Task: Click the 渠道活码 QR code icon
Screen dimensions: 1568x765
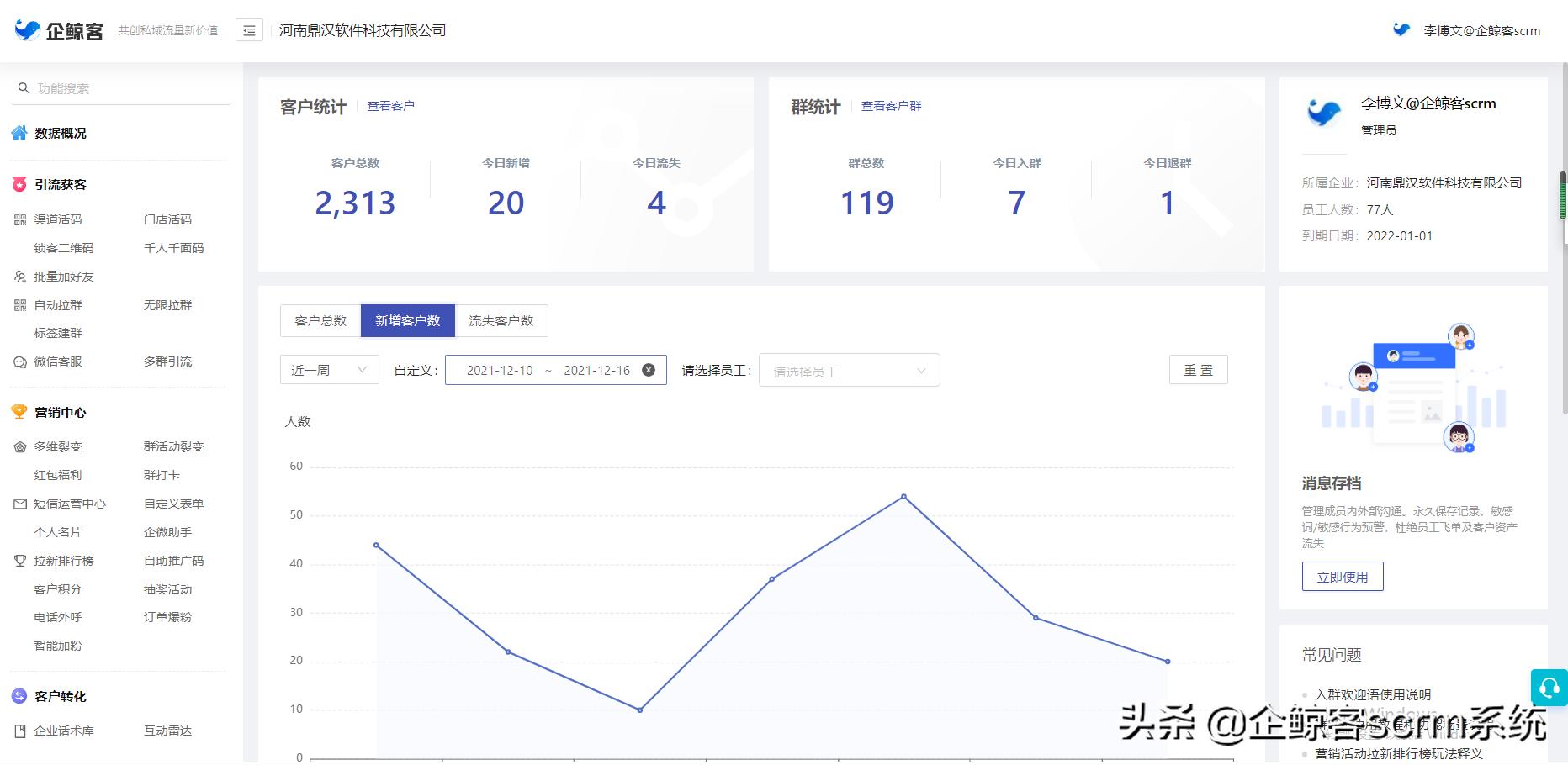Action: (19, 219)
